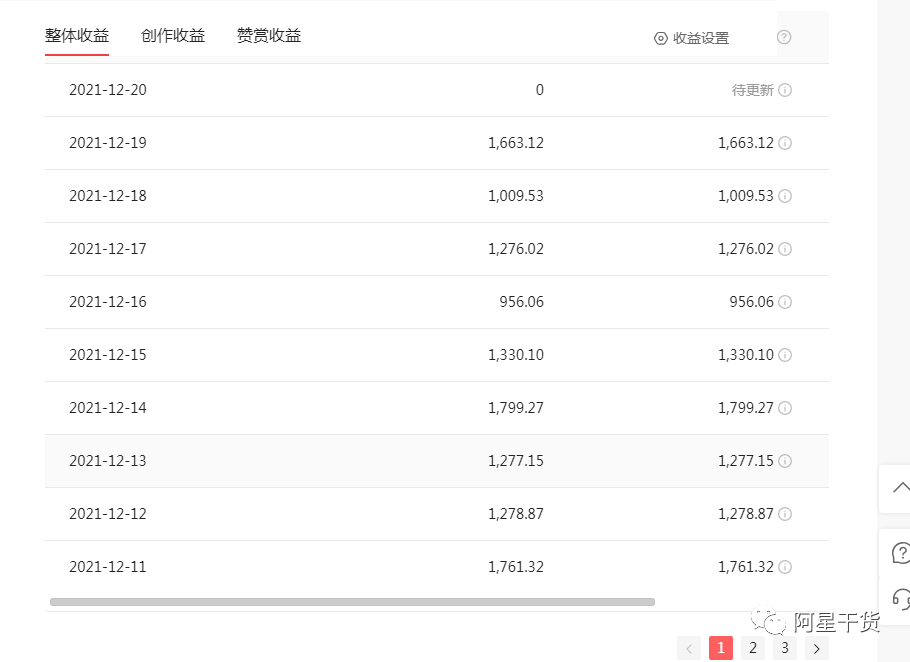
Task: Click the horizontal scrollbar below the table
Action: (350, 601)
